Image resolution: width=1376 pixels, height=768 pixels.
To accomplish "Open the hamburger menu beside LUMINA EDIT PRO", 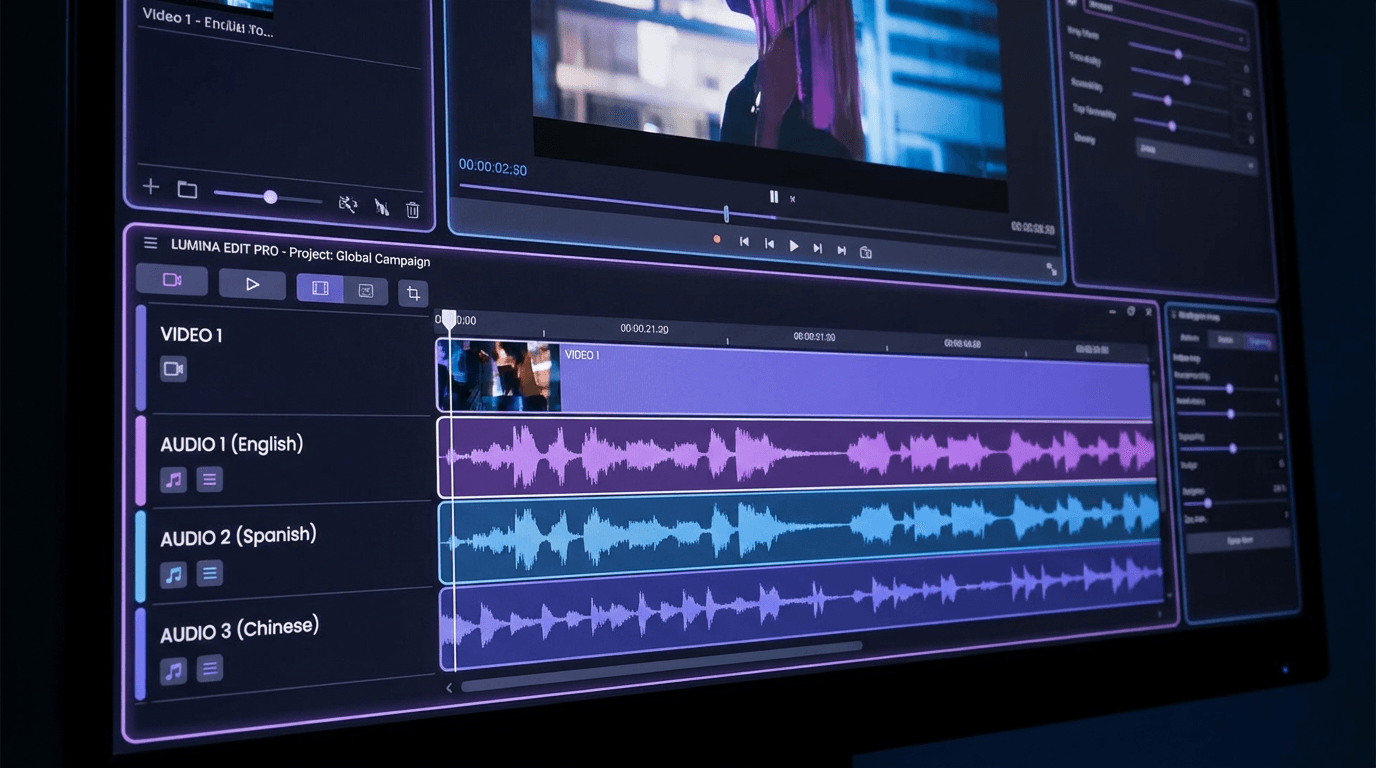I will coord(150,243).
